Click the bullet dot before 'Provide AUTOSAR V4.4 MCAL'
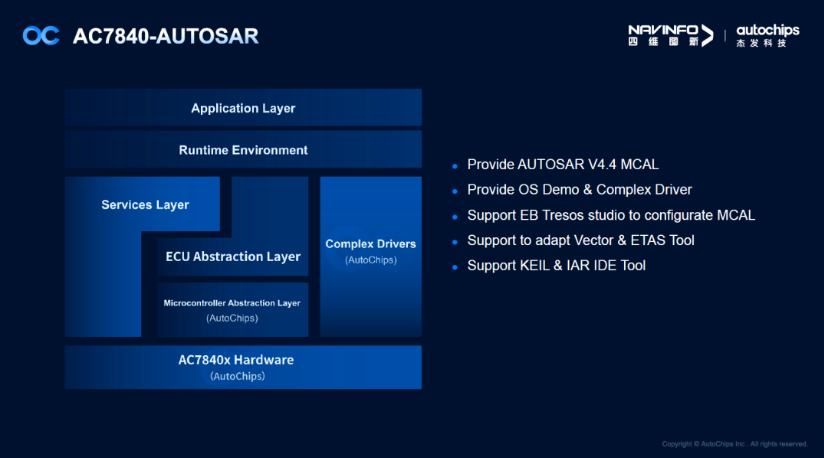 455,166
